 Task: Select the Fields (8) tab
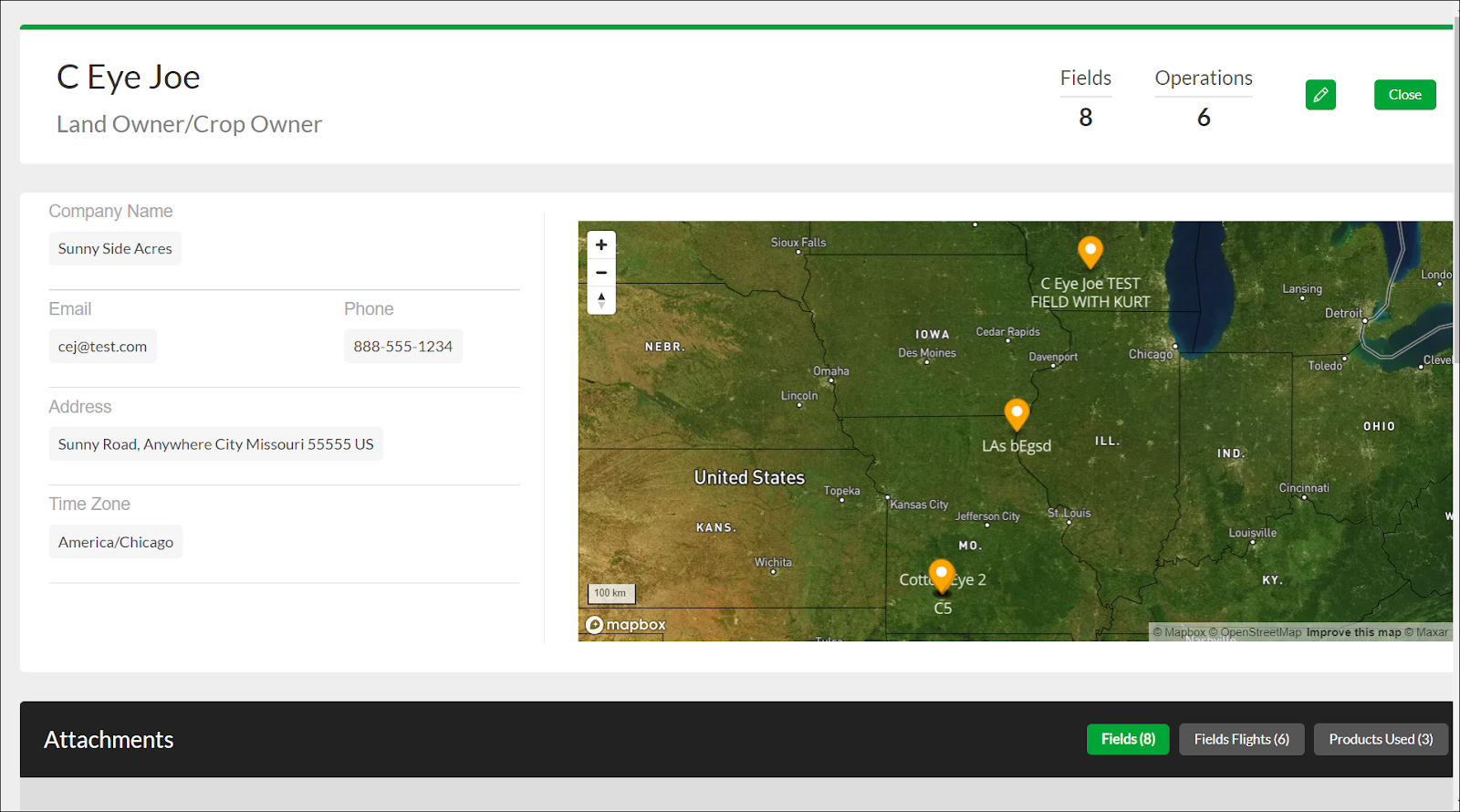pyautogui.click(x=1128, y=739)
